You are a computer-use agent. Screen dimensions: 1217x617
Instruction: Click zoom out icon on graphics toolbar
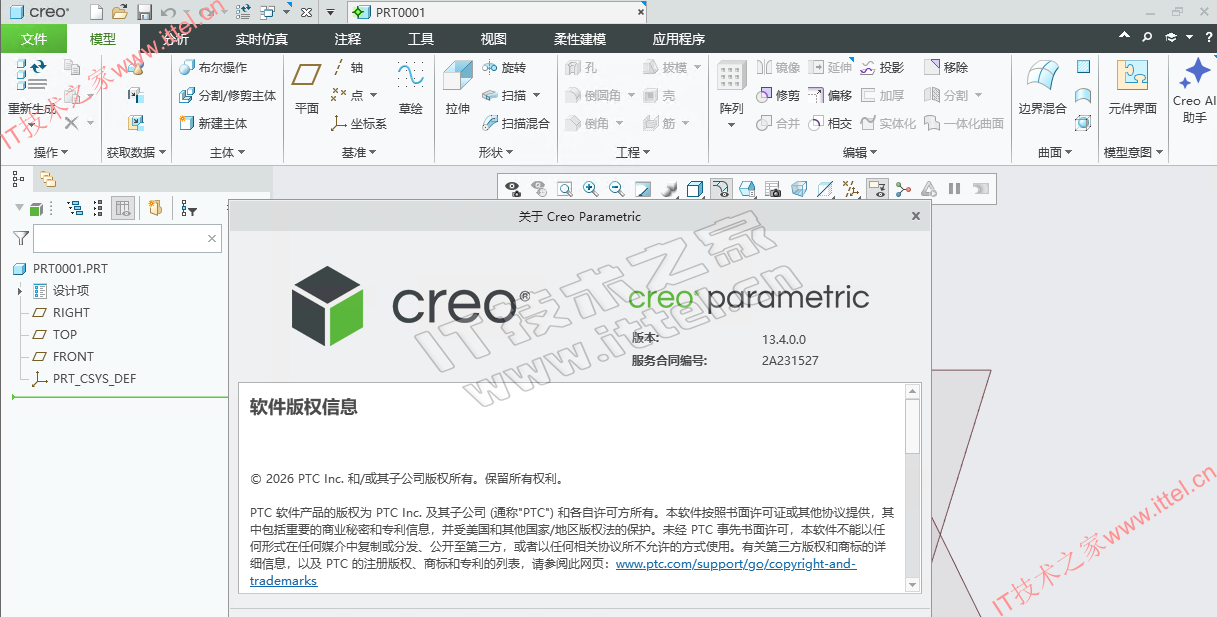tap(616, 188)
